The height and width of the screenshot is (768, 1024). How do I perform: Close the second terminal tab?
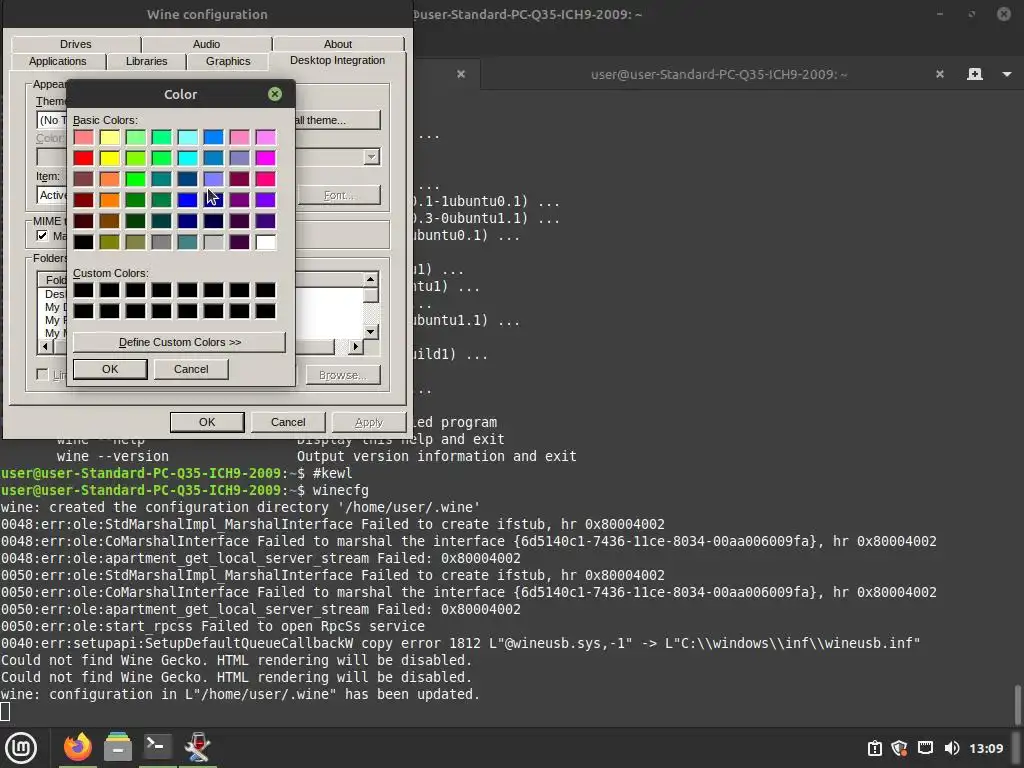pyautogui.click(x=940, y=74)
